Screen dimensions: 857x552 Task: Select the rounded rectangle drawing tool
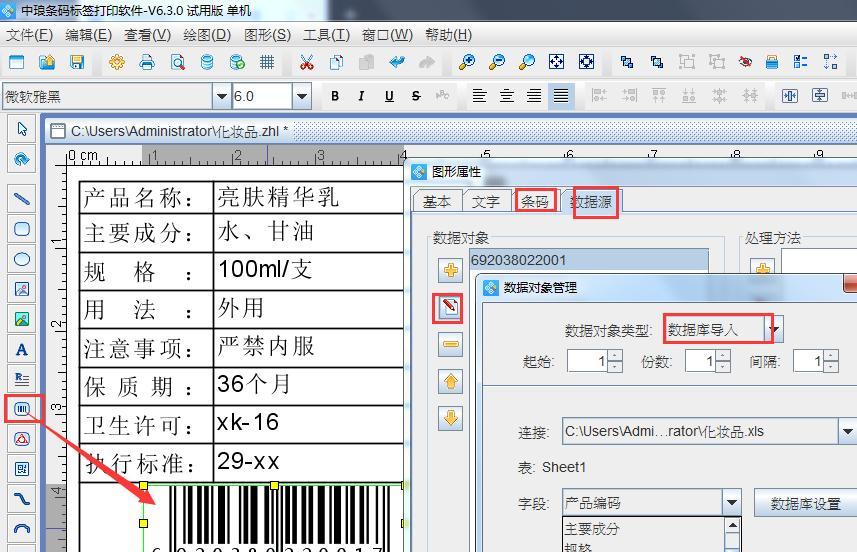point(22,229)
